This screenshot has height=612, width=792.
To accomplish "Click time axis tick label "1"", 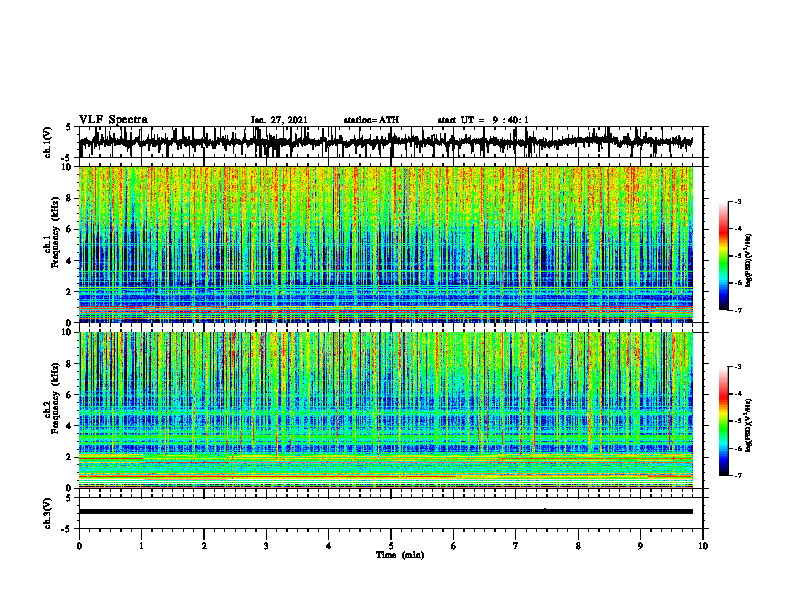I will click(141, 546).
